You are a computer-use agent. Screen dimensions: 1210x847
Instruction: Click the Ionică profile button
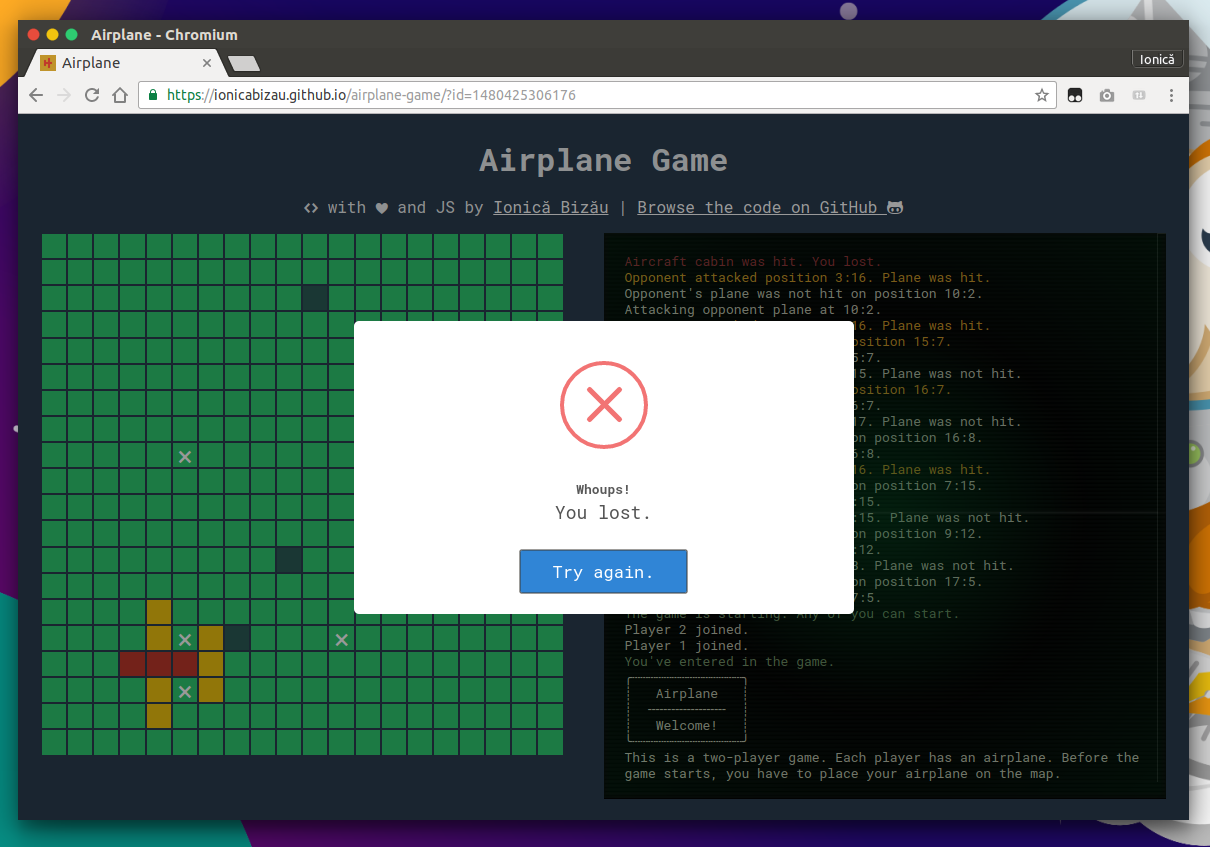(1158, 59)
